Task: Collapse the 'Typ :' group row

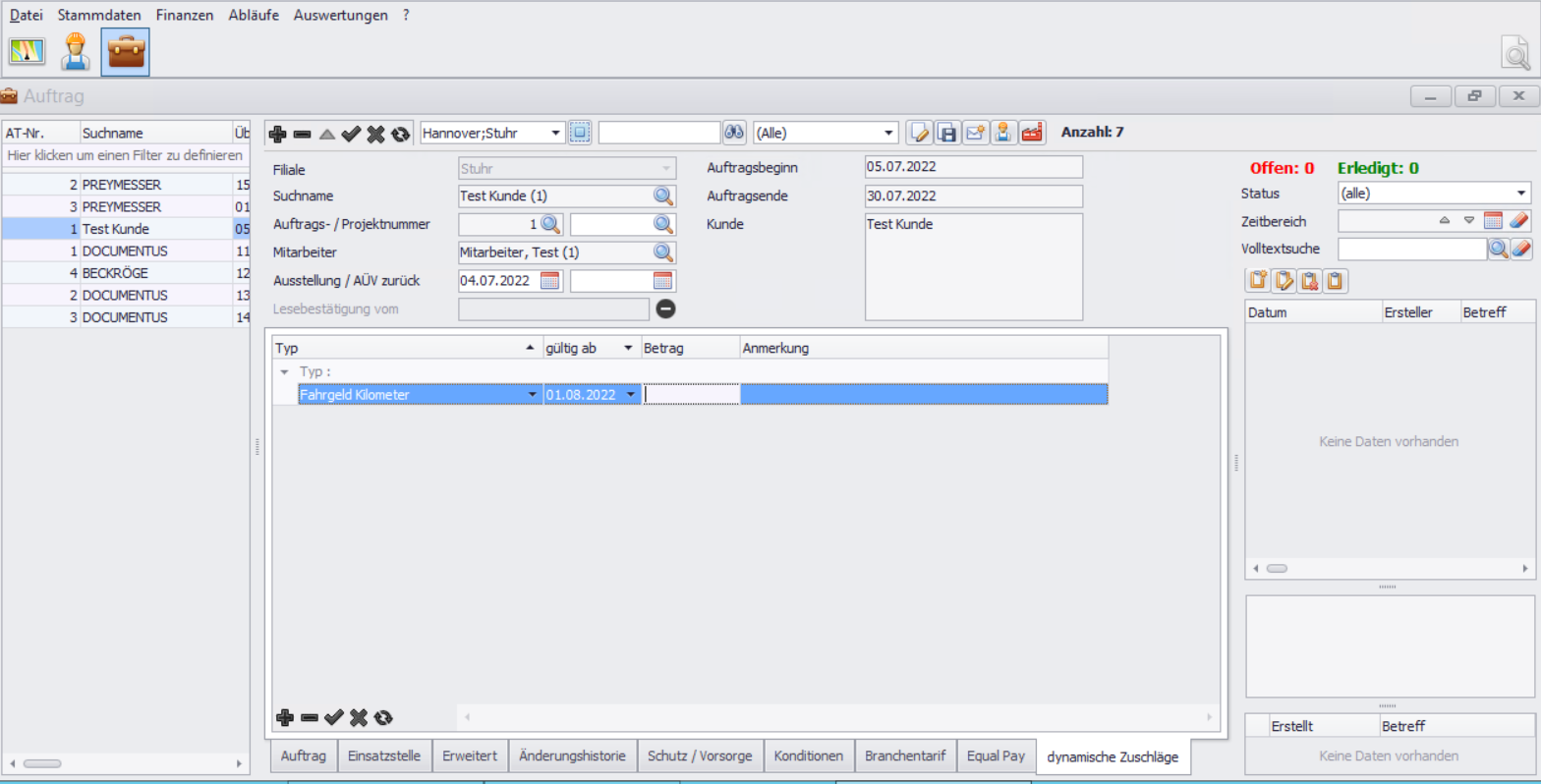Action: pos(285,372)
